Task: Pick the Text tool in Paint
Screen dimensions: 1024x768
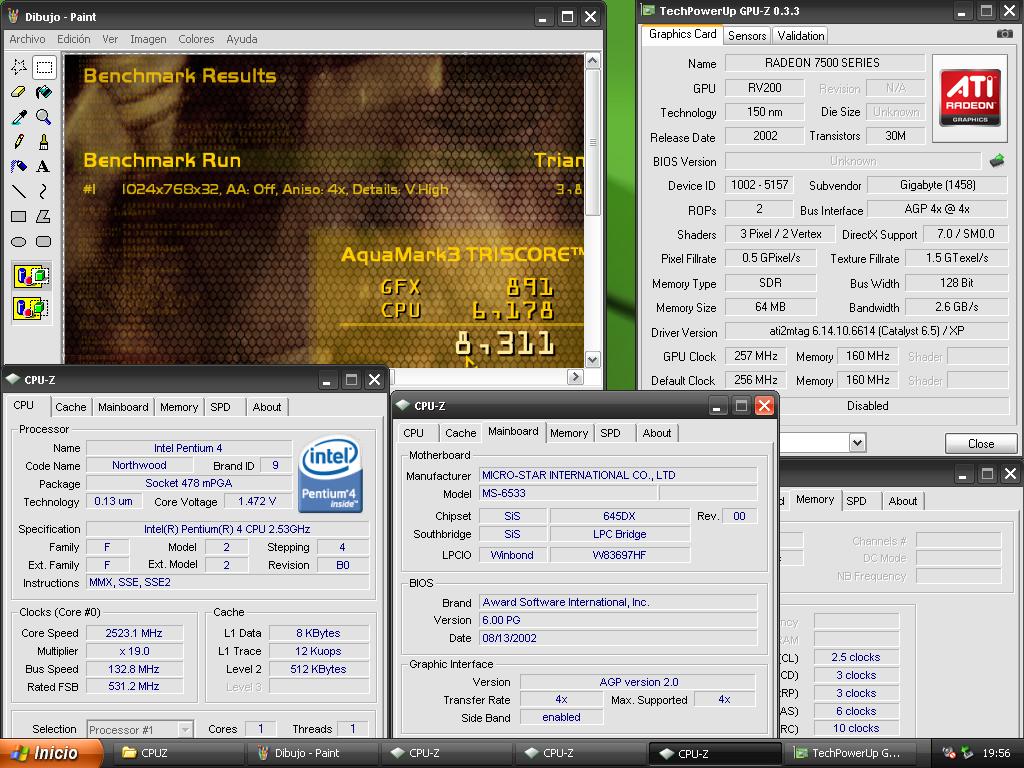Action: pos(44,167)
